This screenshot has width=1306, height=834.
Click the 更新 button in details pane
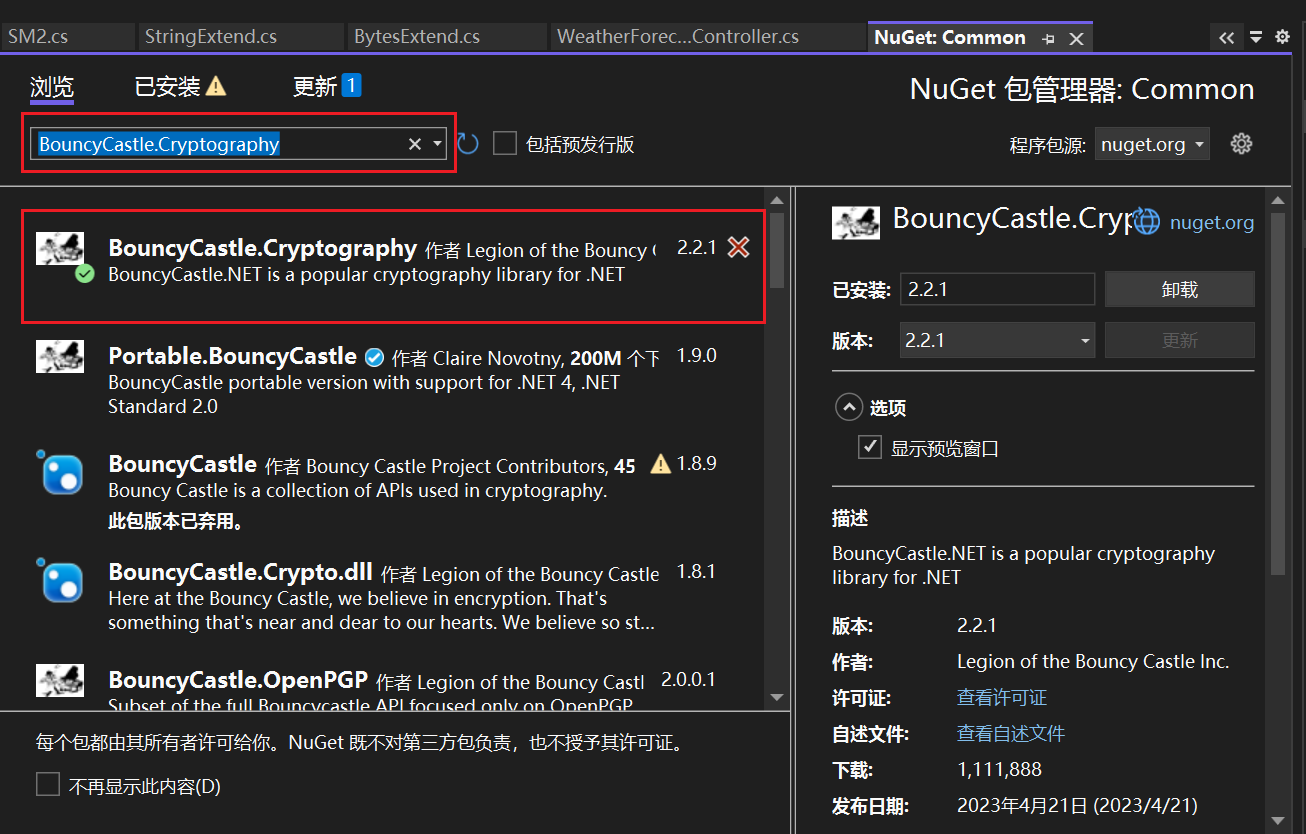tap(1180, 340)
